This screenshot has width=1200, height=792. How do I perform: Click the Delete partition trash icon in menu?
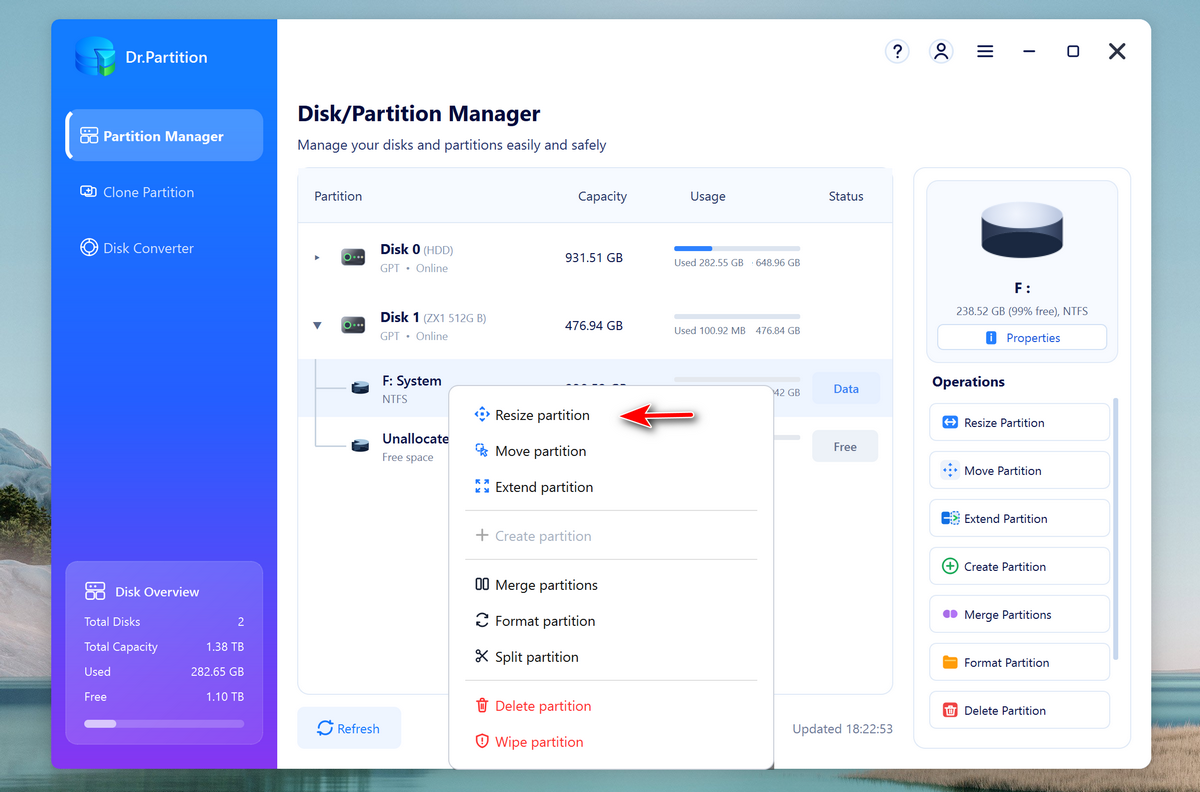pyautogui.click(x=481, y=706)
